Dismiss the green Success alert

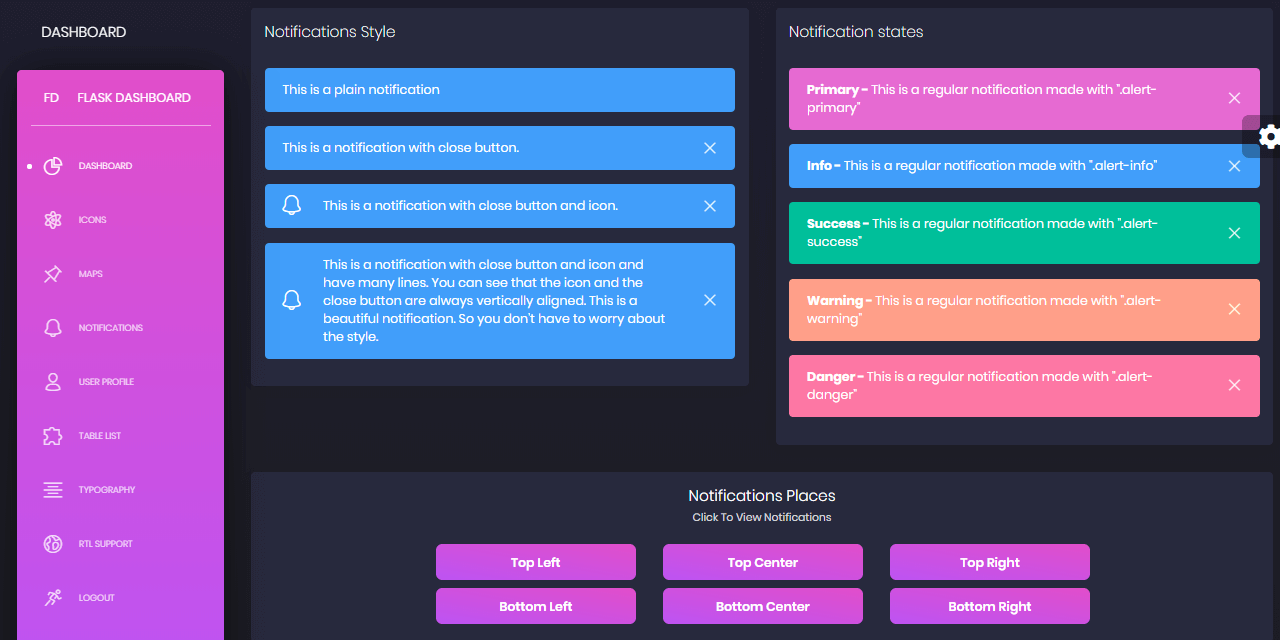point(1234,233)
